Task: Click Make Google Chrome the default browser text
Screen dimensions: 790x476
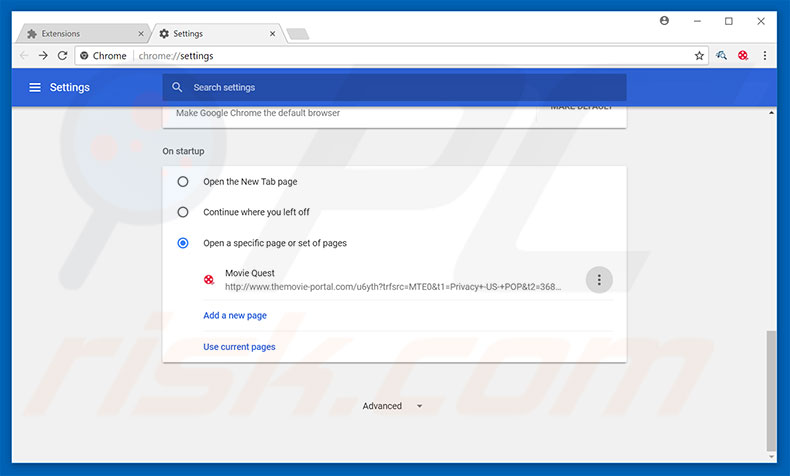Action: tap(258, 113)
